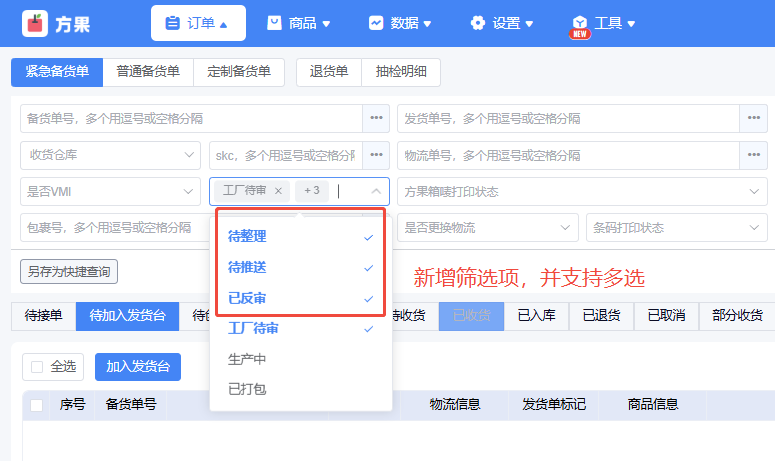Image resolution: width=775 pixels, height=461 pixels.
Task: Open the 是否VMI dropdown
Action: 110,191
